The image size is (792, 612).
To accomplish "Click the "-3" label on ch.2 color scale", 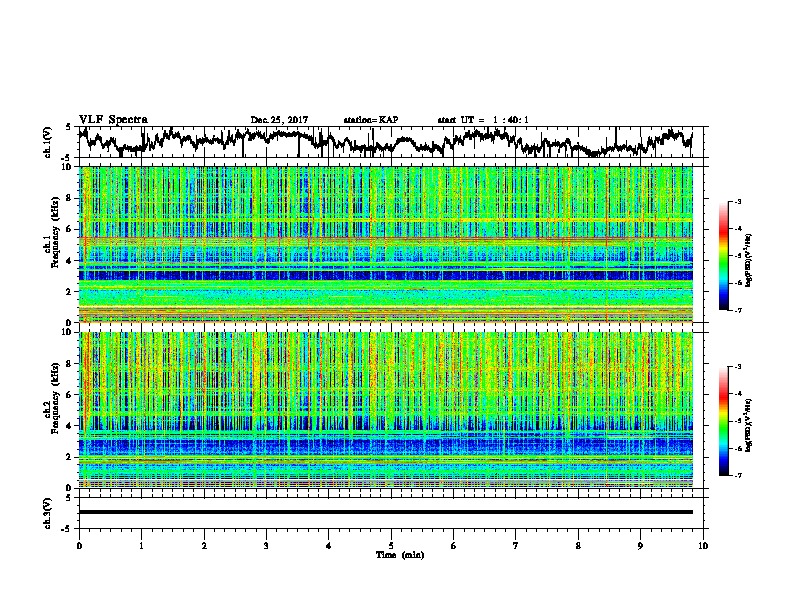I will click(738, 367).
